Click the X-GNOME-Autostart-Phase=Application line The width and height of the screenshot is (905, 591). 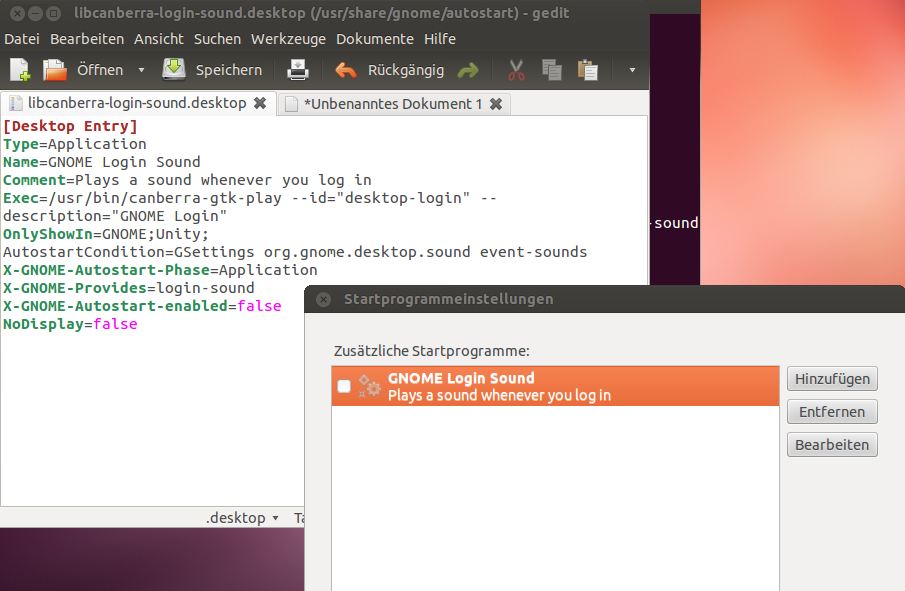160,270
